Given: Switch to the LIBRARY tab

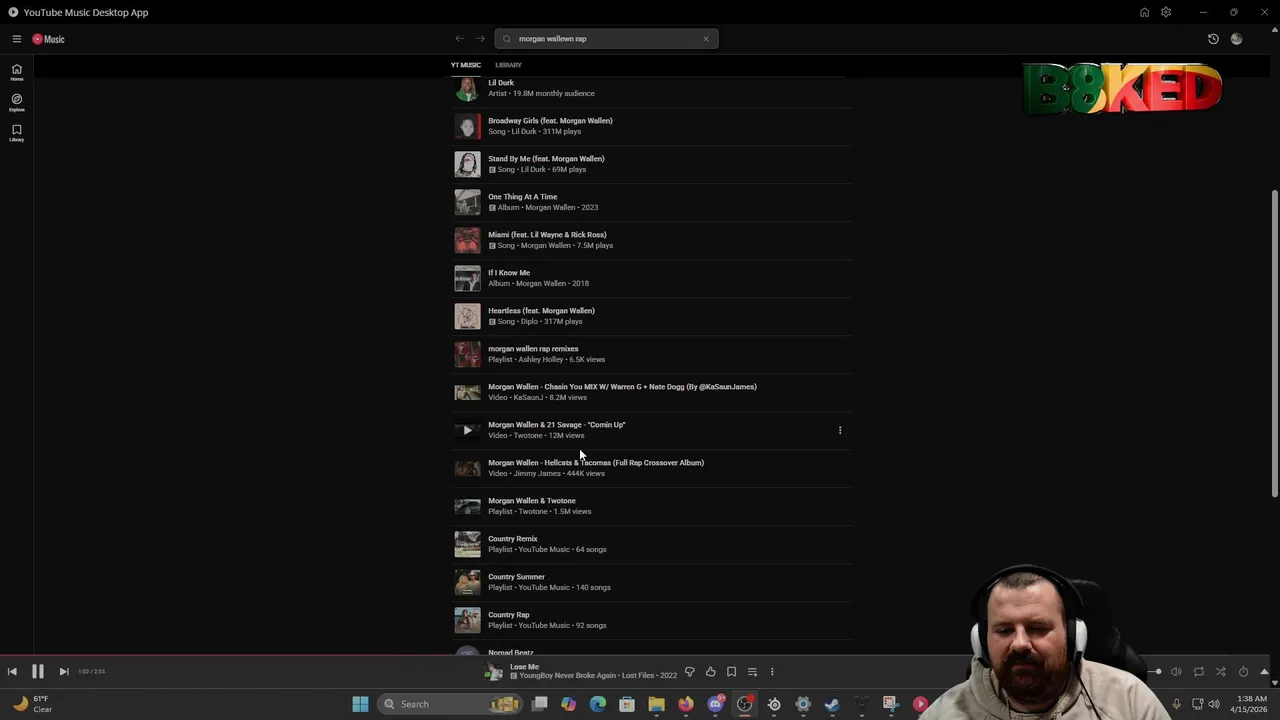Looking at the screenshot, I should coord(508,65).
